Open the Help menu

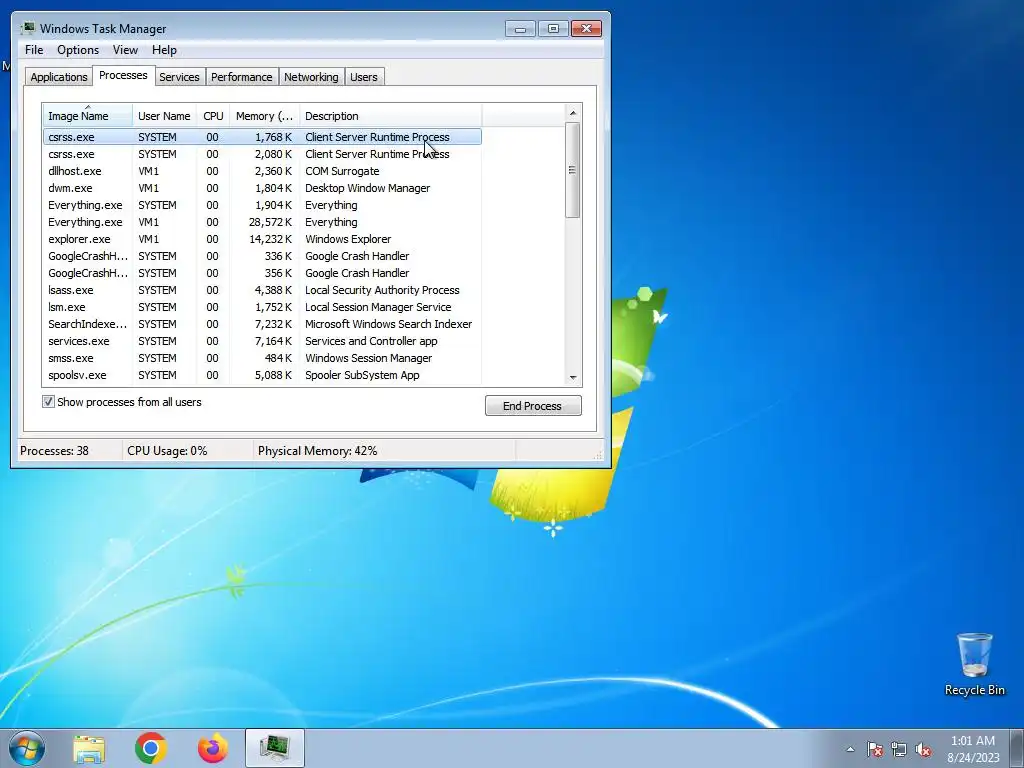coord(164,50)
